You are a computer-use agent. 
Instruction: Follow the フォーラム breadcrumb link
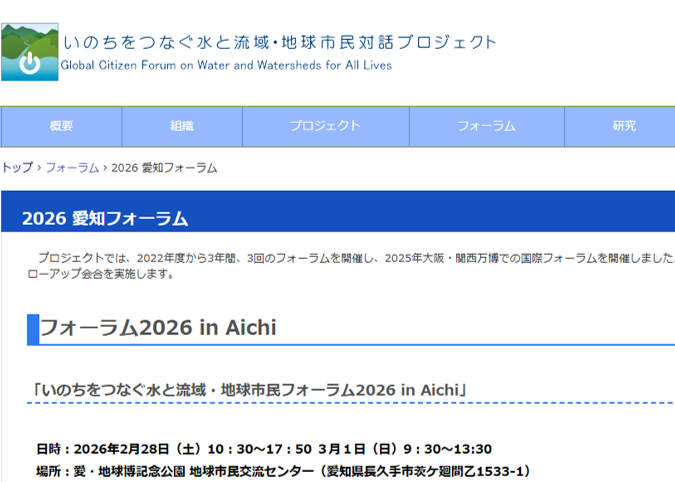click(72, 168)
